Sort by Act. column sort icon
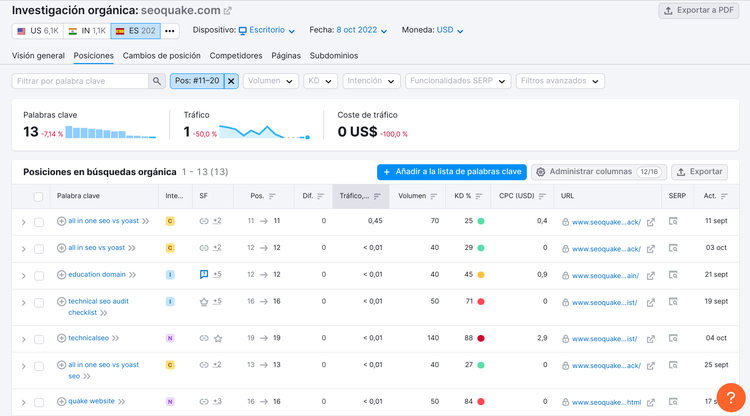This screenshot has width=750, height=416. pos(724,197)
